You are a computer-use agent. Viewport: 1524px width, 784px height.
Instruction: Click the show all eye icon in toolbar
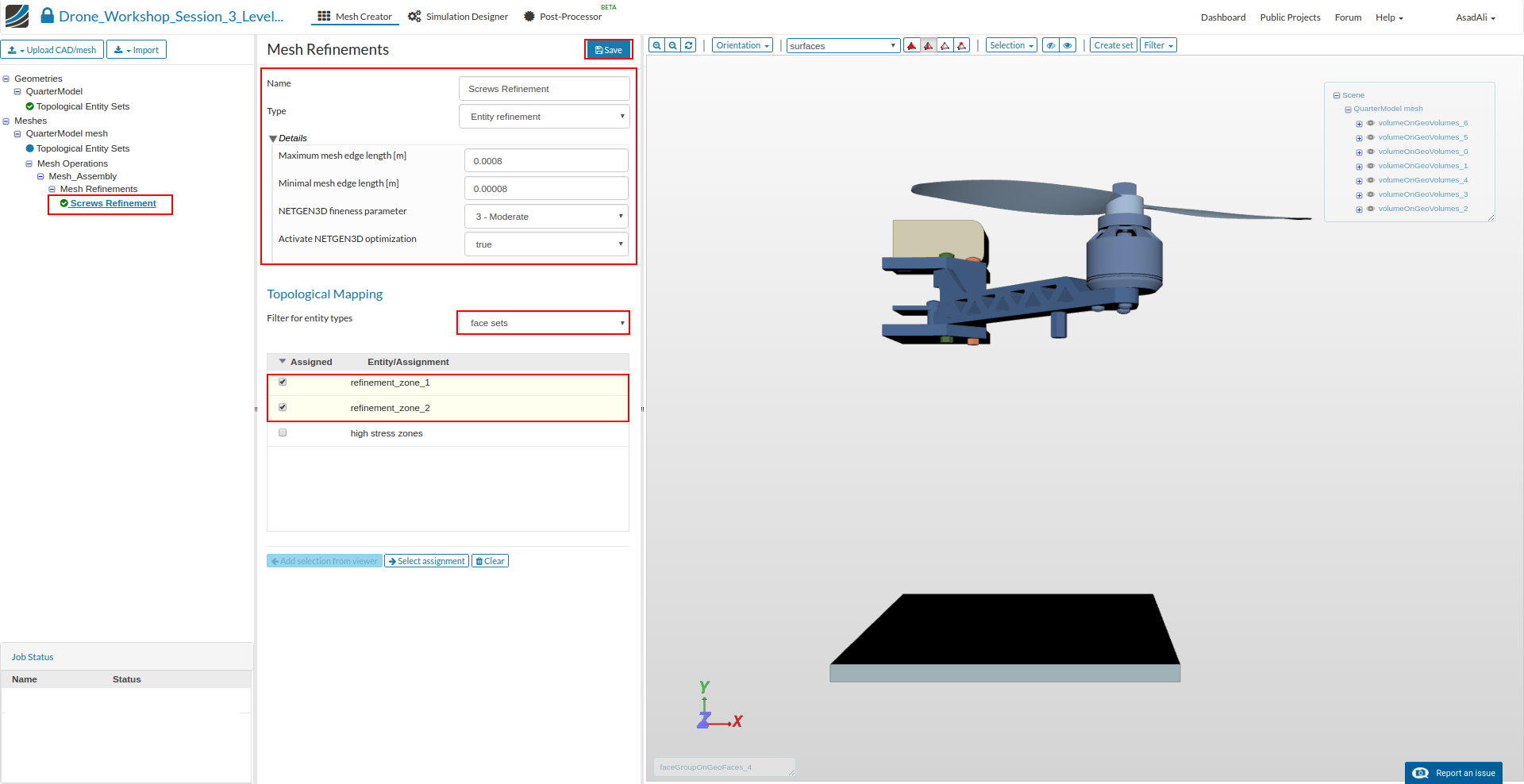[x=1068, y=45]
